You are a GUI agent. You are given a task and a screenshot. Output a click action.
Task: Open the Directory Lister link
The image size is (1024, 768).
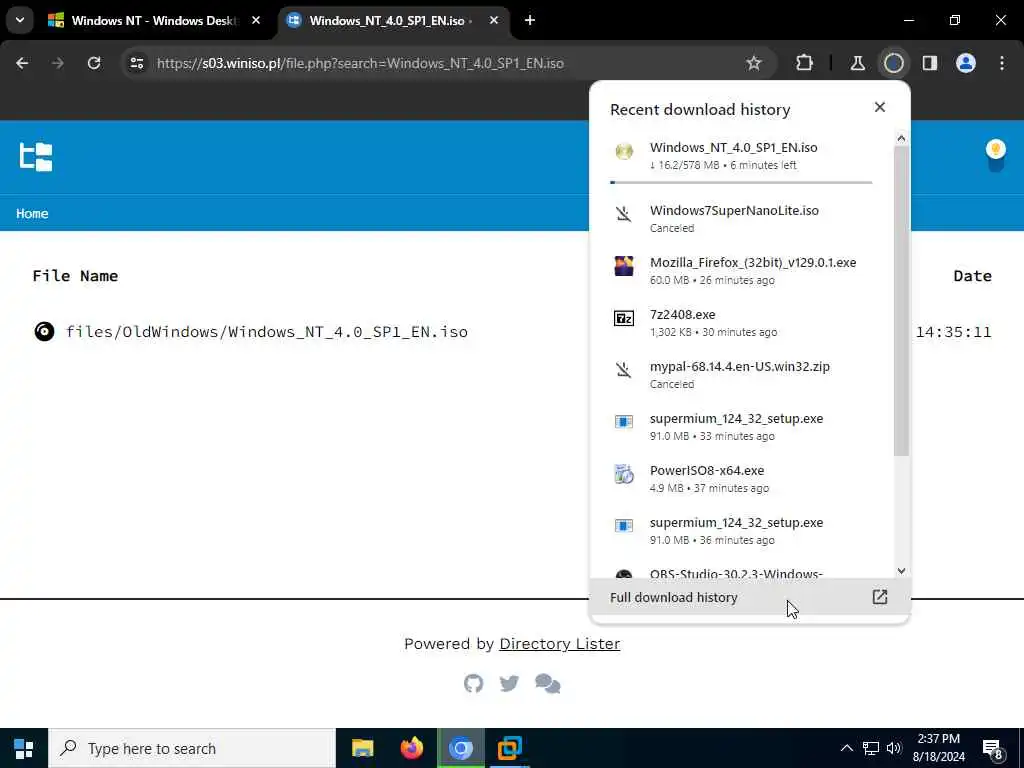point(560,644)
